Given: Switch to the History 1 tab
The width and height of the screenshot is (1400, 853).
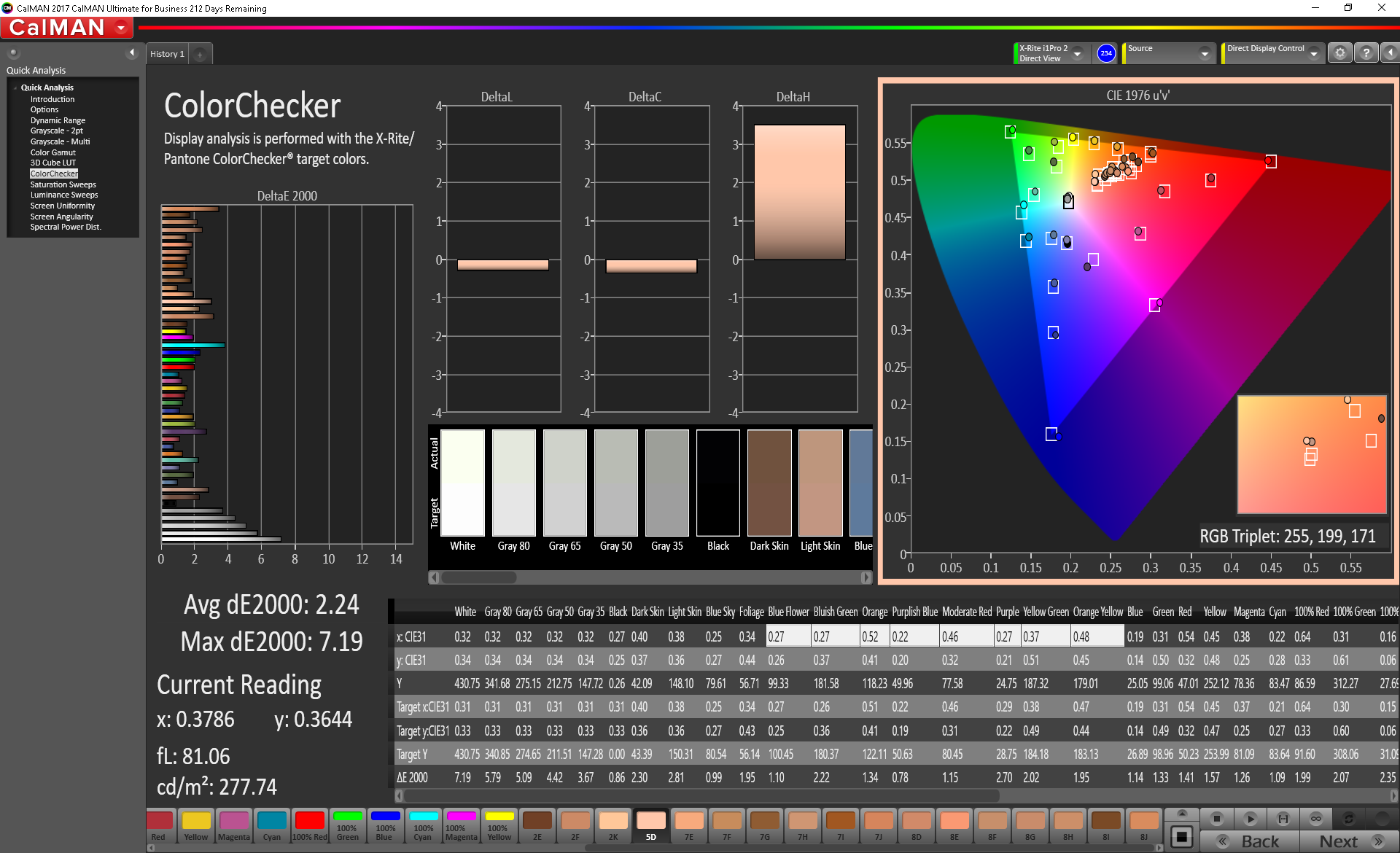Looking at the screenshot, I should point(167,54).
